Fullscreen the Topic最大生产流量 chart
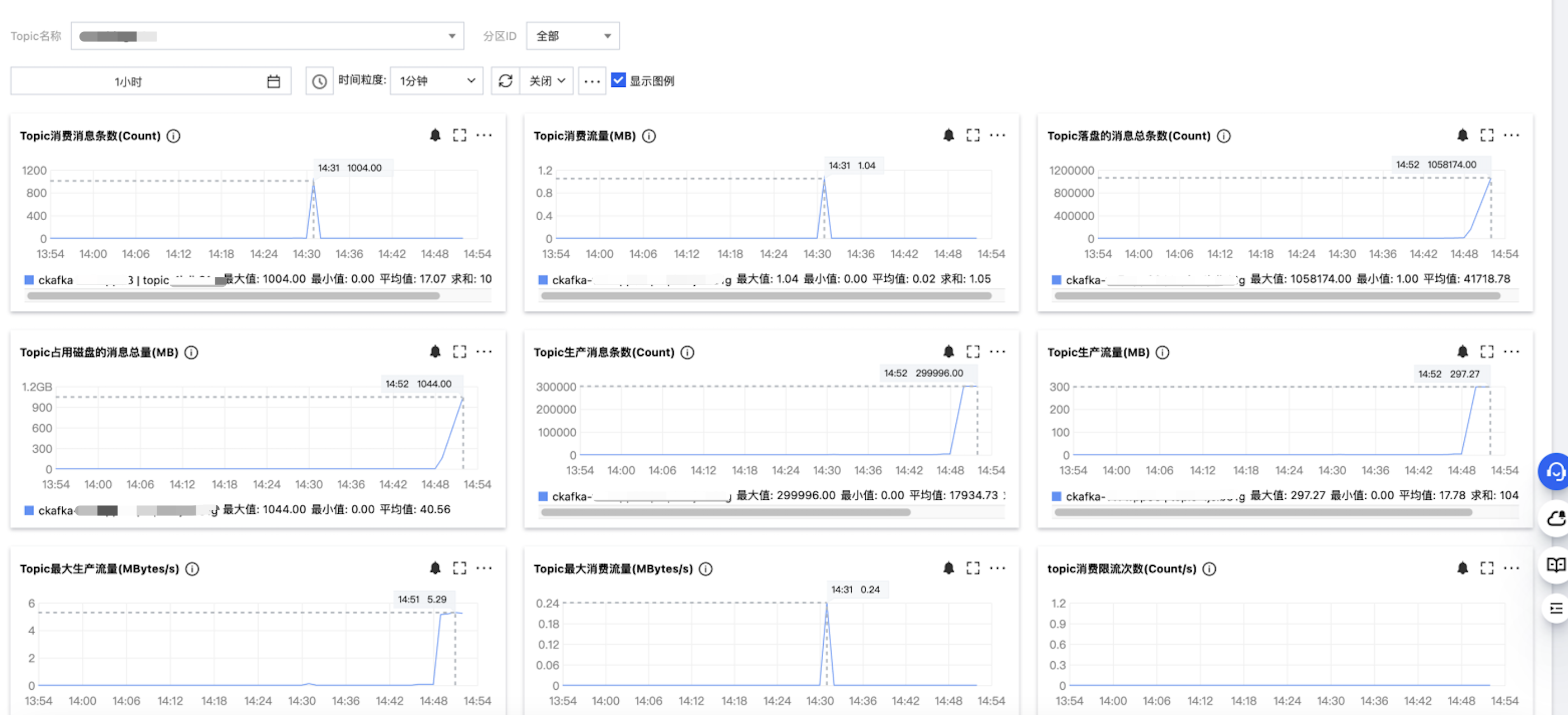The height and width of the screenshot is (715, 1568). (460, 568)
